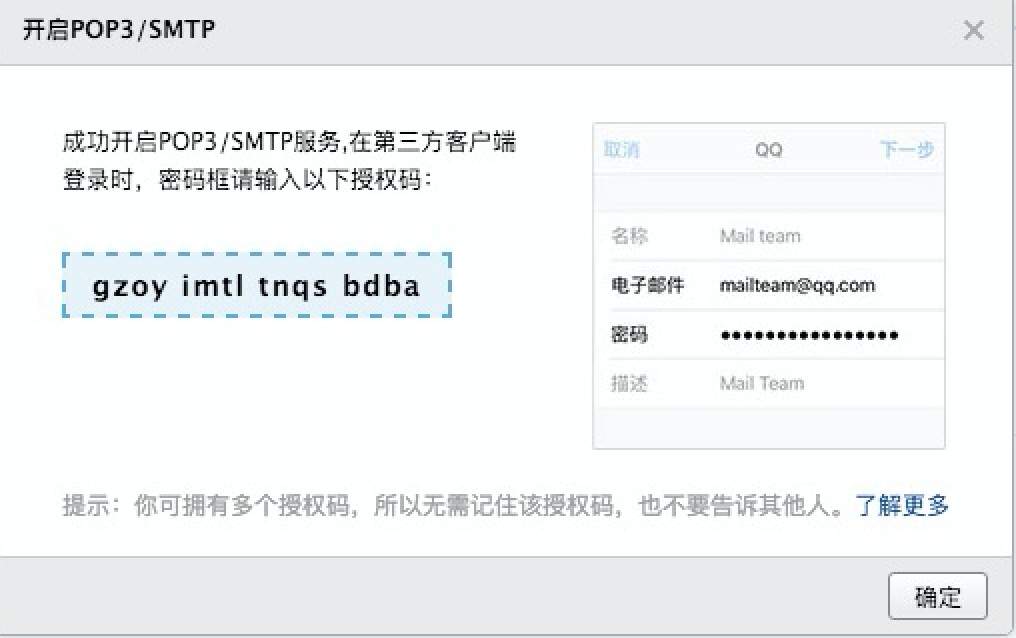Click the 电子邮件 field mailteam@qq.com
This screenshot has height=638, width=1016.
click(x=768, y=285)
